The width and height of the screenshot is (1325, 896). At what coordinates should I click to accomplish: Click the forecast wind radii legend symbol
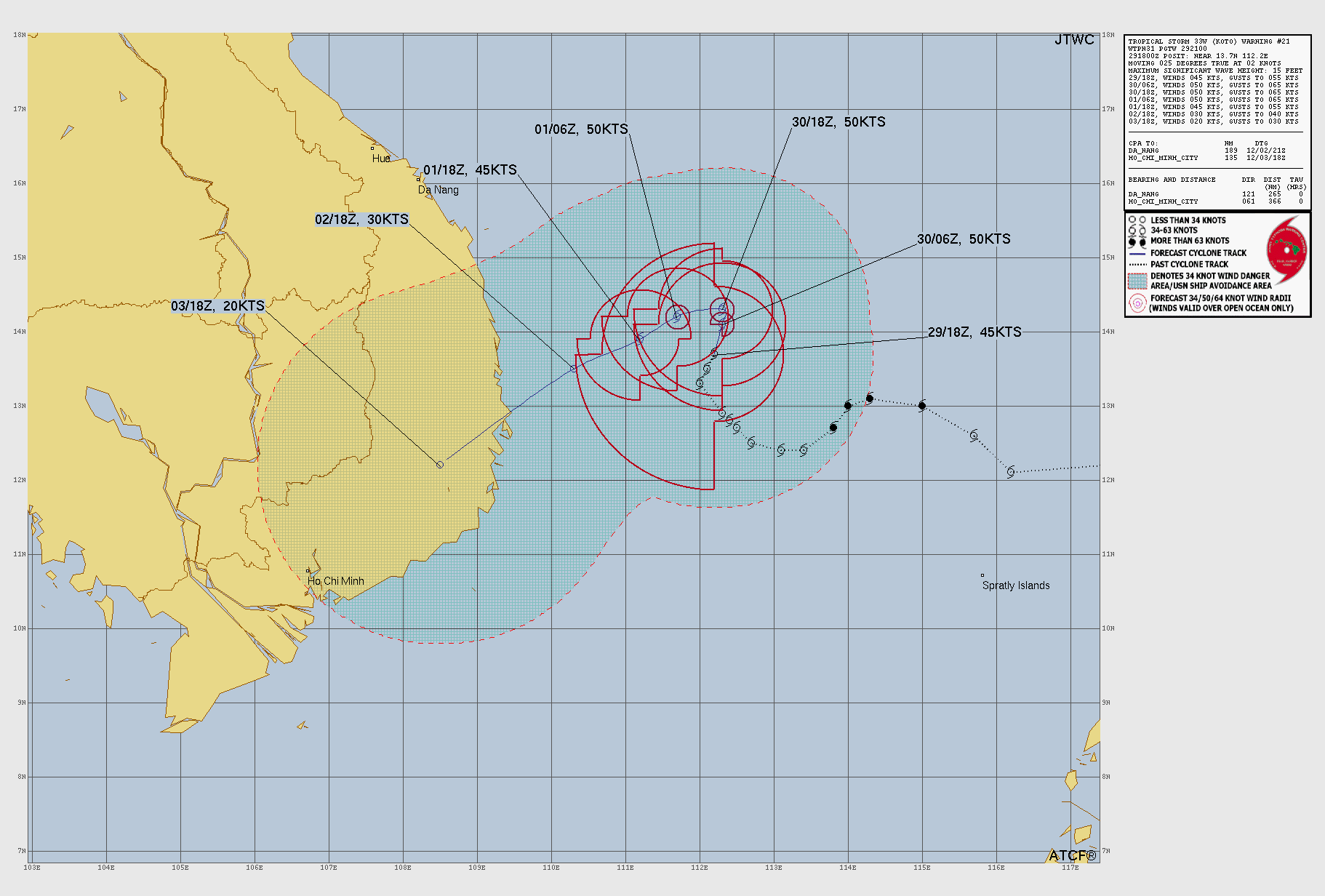tap(1137, 303)
